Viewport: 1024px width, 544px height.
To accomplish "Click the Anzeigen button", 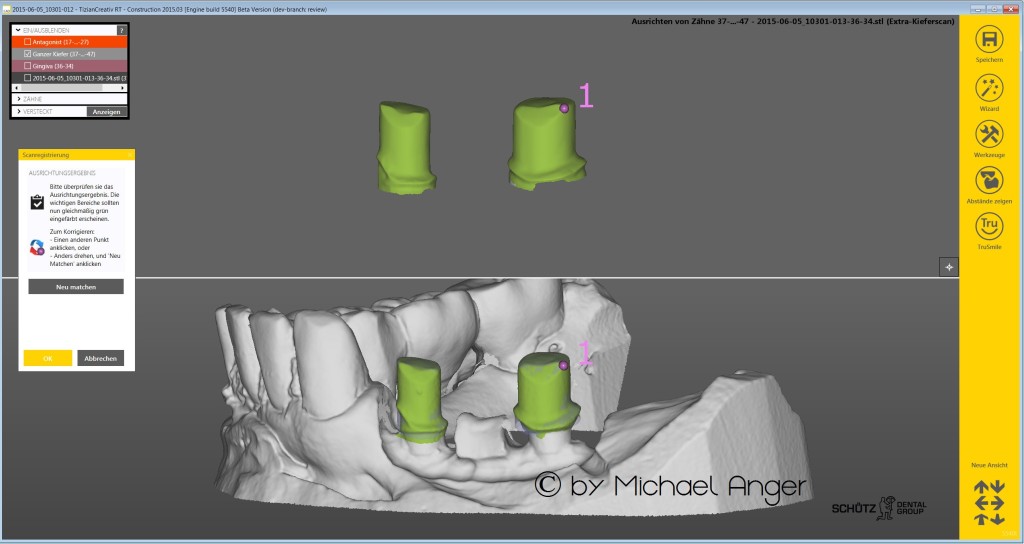I will tap(106, 112).
